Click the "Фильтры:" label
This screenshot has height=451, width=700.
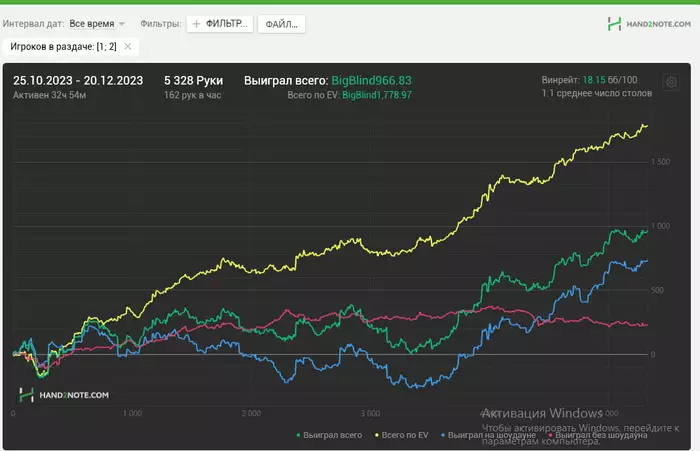click(161, 24)
